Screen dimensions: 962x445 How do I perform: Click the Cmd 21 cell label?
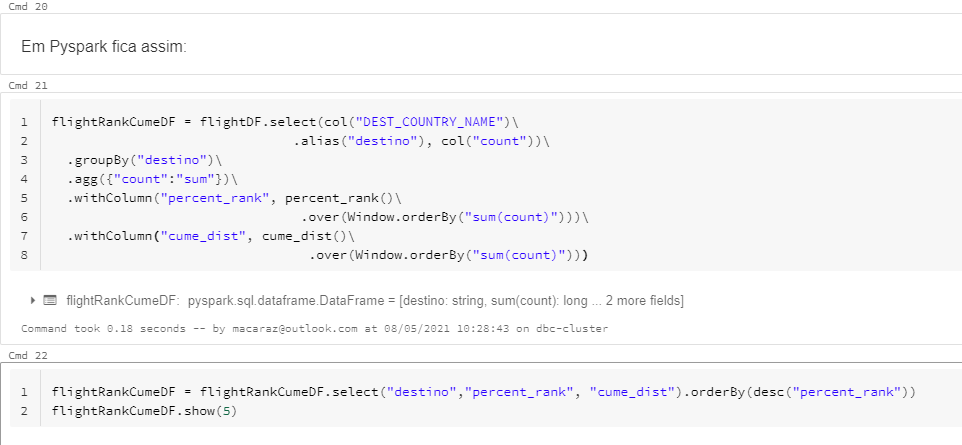(27, 85)
